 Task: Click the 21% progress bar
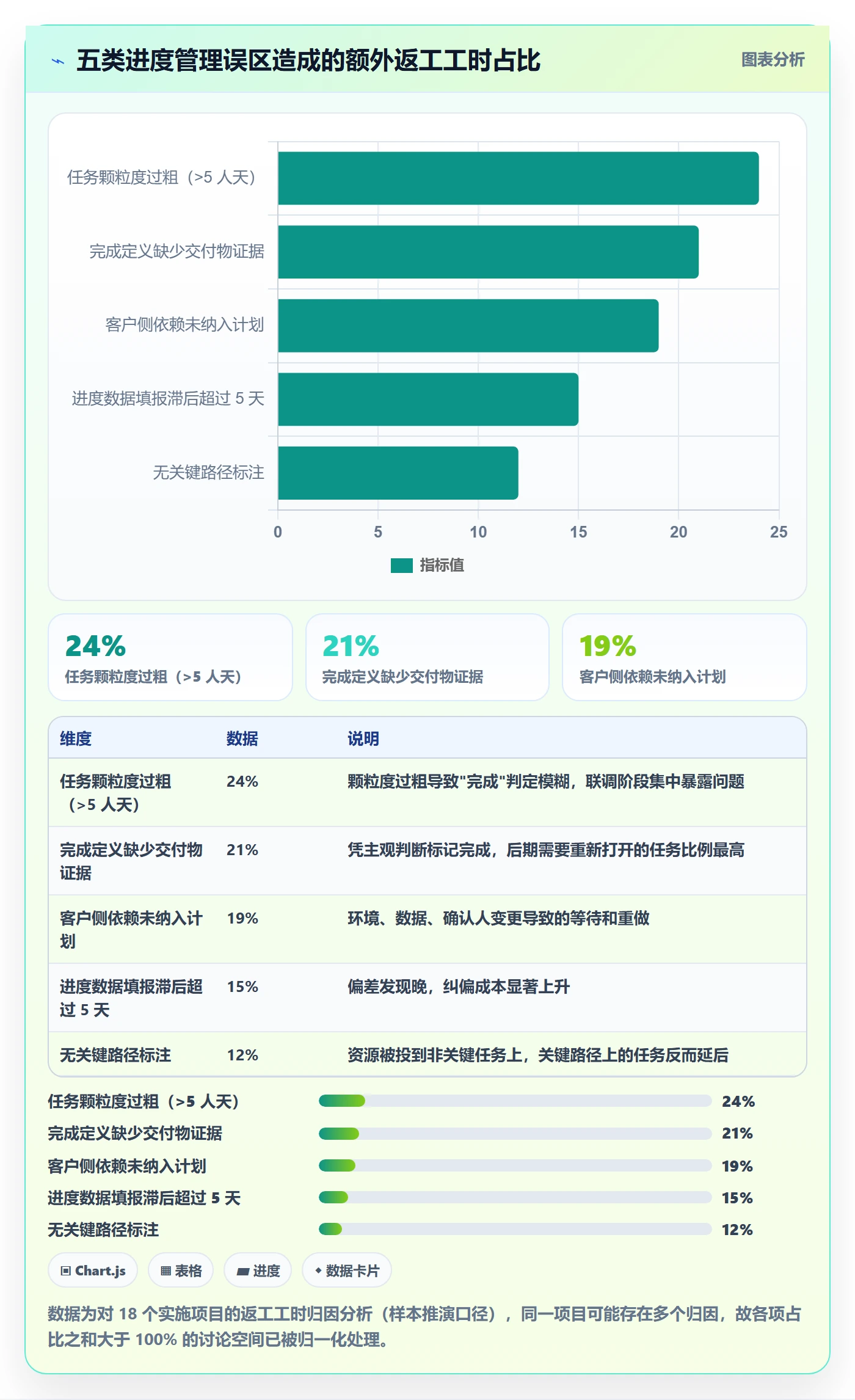pos(515,1134)
